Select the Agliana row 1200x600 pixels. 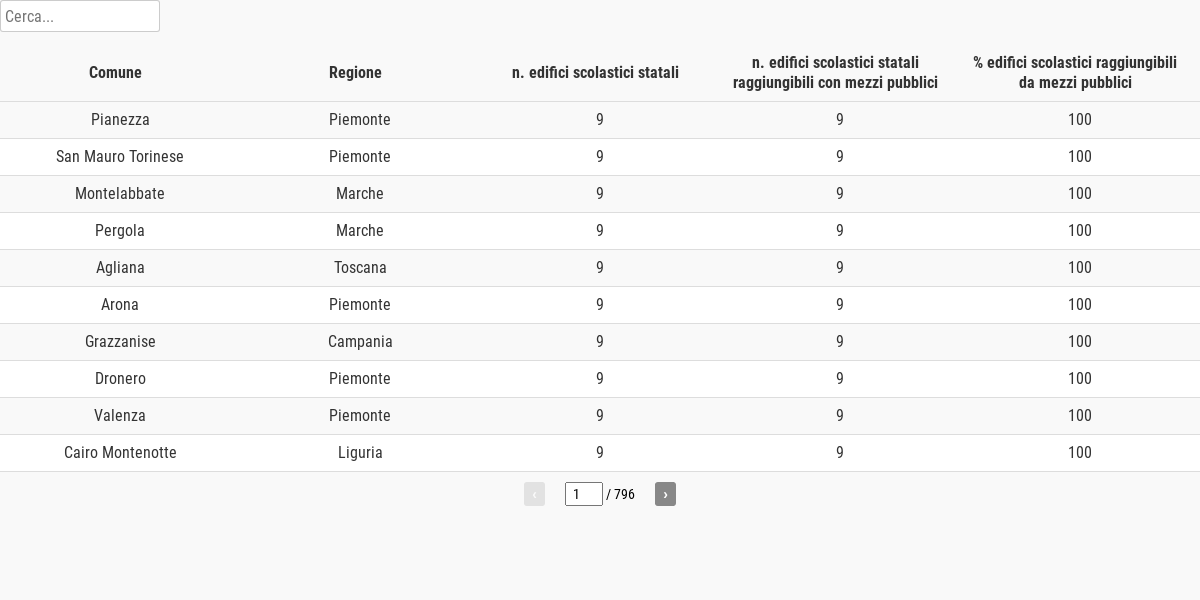coord(600,268)
